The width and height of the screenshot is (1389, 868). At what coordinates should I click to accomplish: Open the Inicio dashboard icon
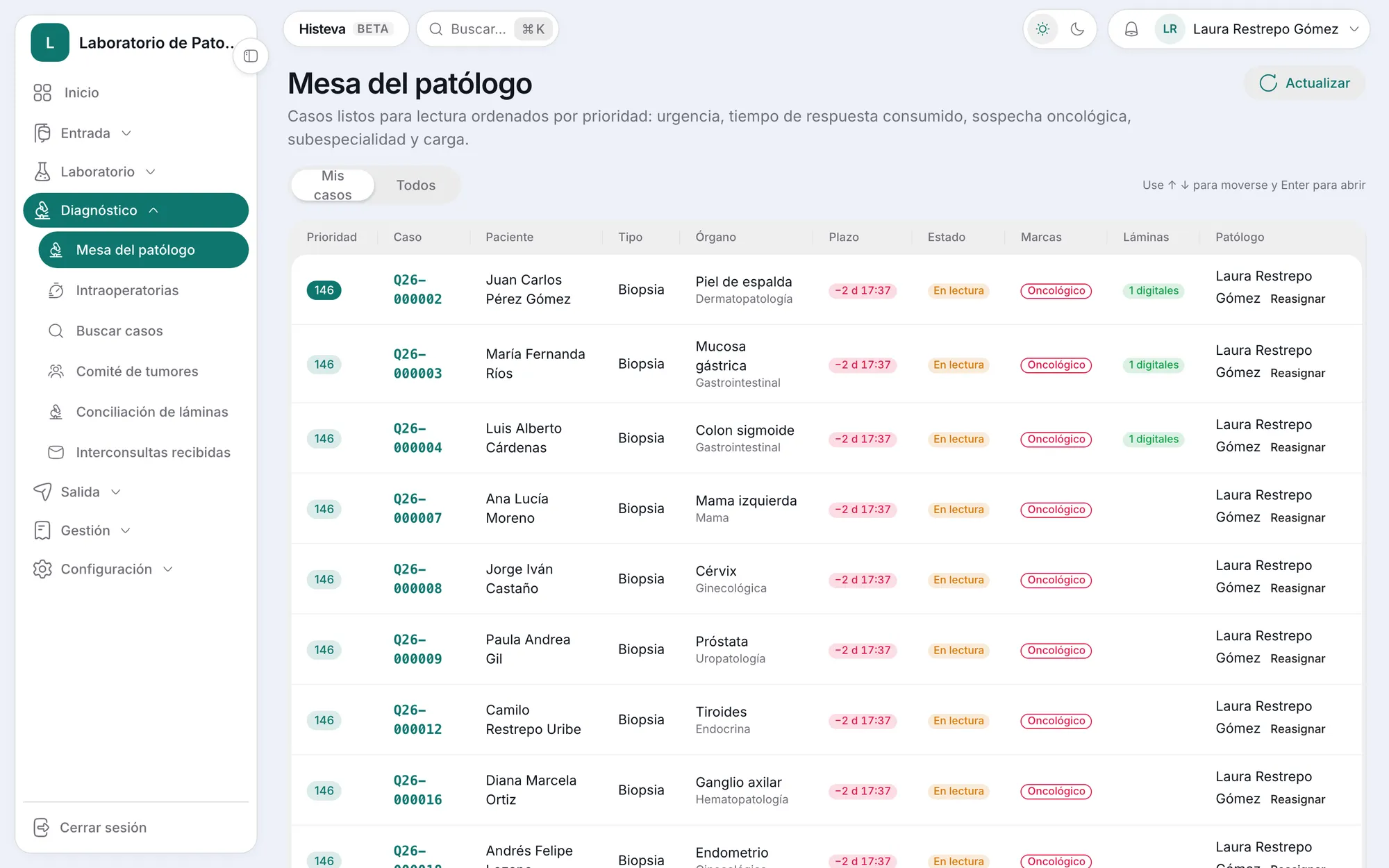click(x=42, y=92)
